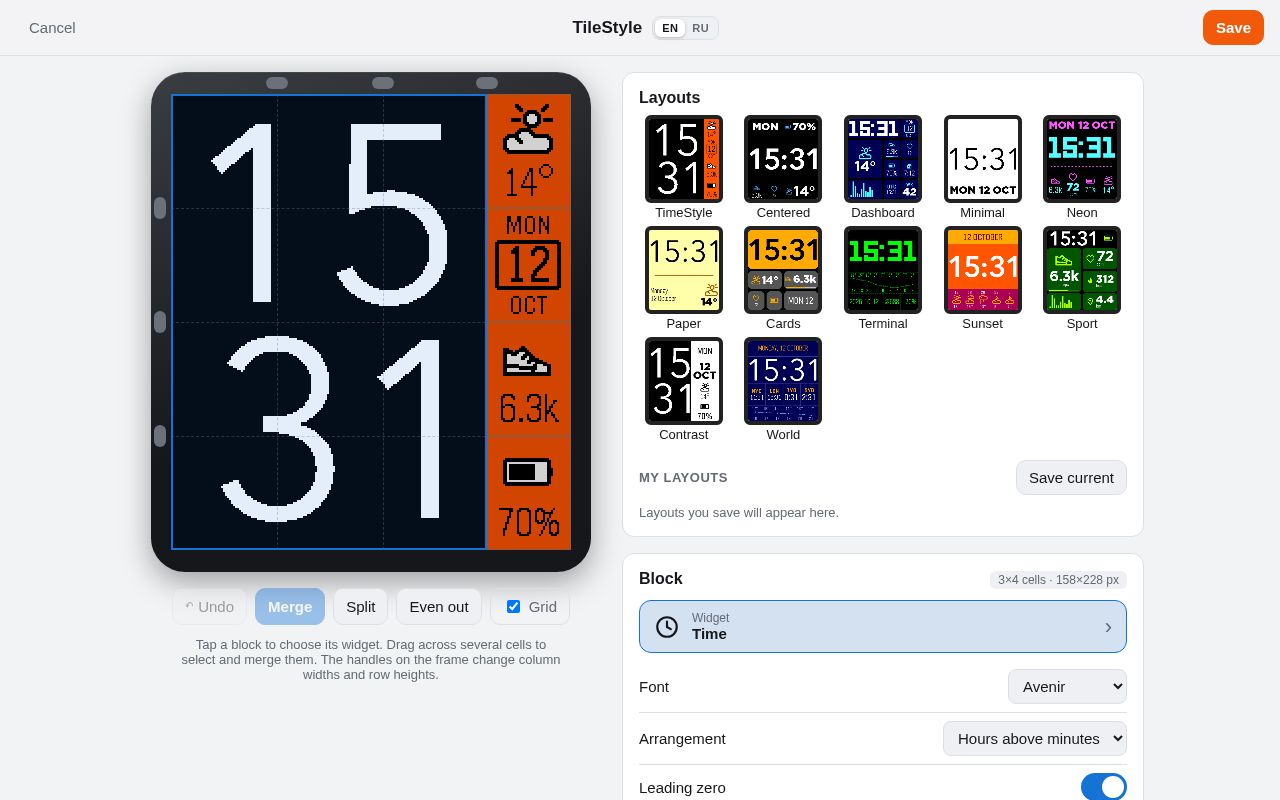Split the selected block
The image size is (1280, 800).
(x=361, y=607)
